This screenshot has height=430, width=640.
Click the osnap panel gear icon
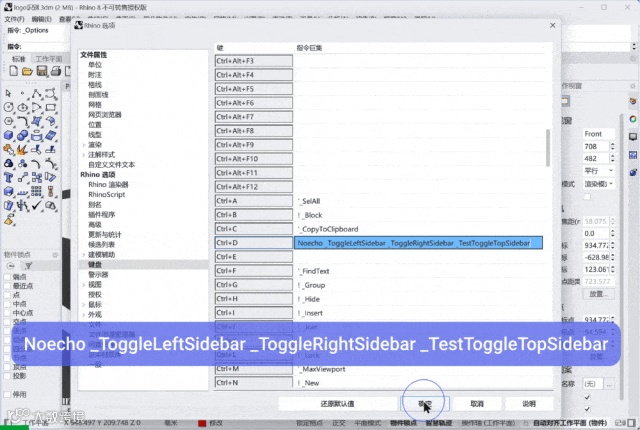click(x=55, y=255)
